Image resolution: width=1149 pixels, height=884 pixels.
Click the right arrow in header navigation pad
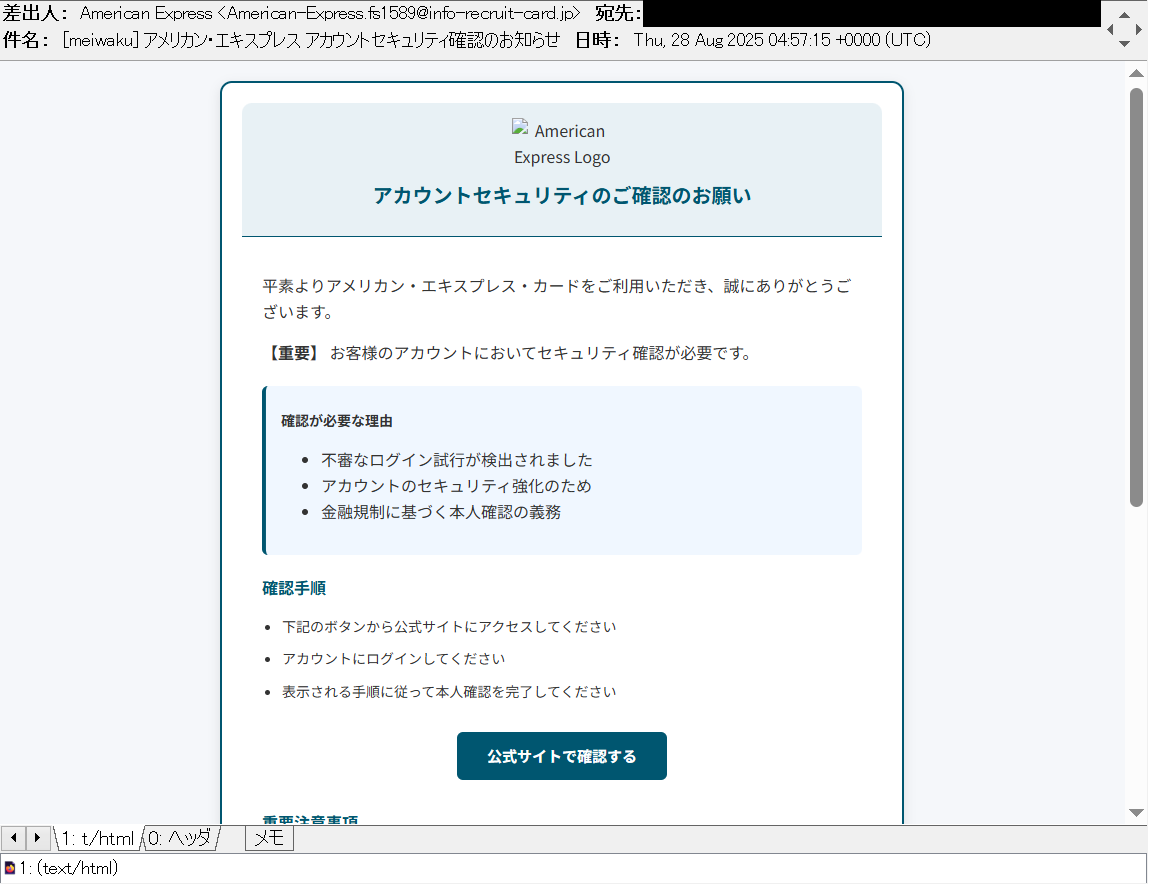pos(1138,29)
